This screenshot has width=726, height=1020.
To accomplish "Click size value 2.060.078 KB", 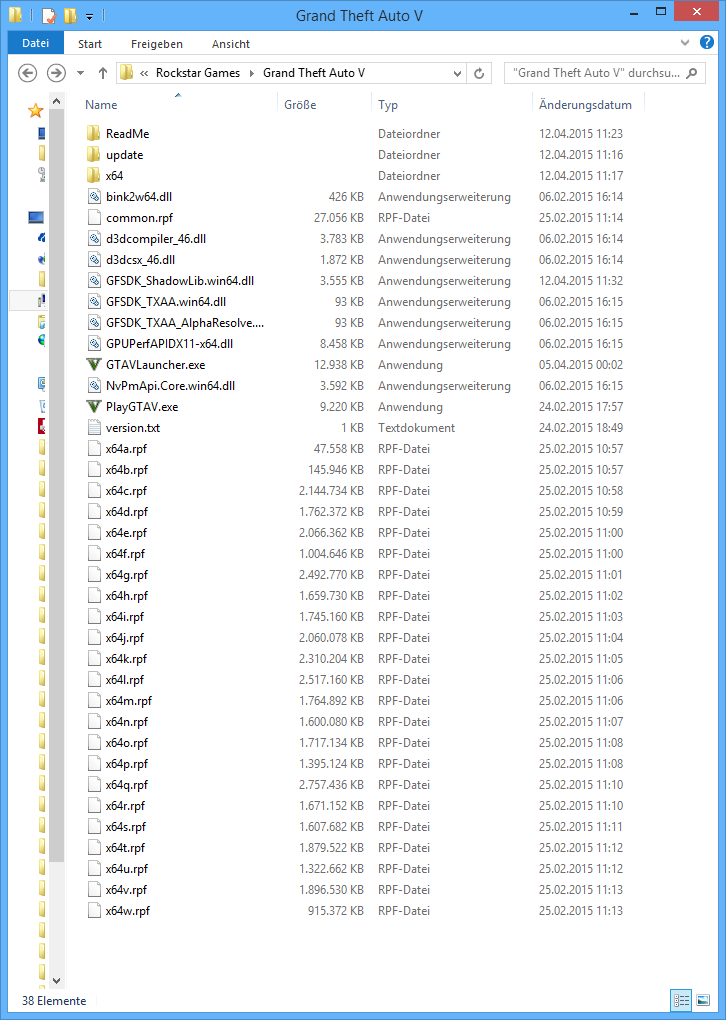I will (x=331, y=638).
